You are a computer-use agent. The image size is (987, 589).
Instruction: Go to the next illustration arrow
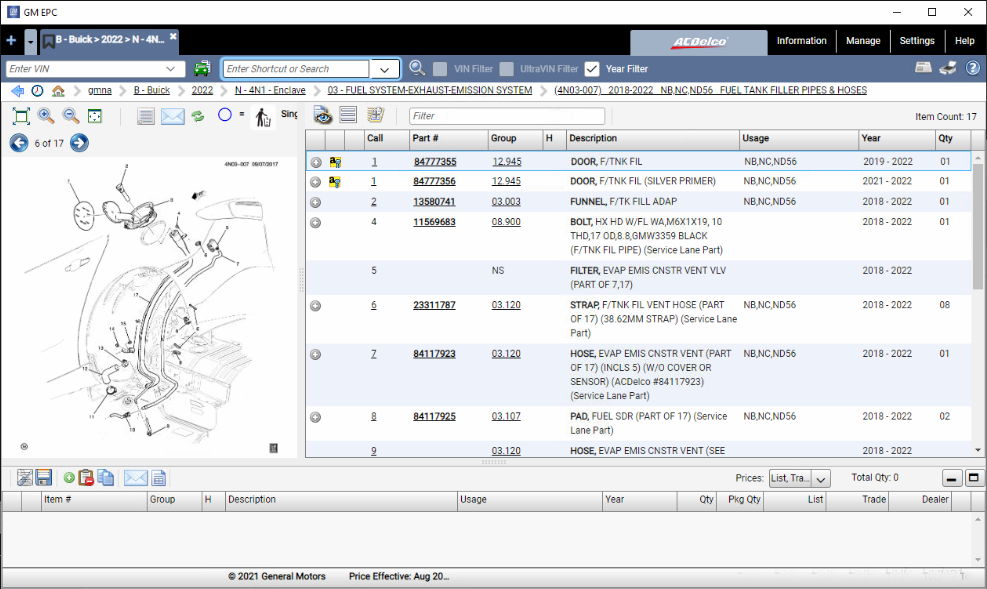click(x=80, y=143)
